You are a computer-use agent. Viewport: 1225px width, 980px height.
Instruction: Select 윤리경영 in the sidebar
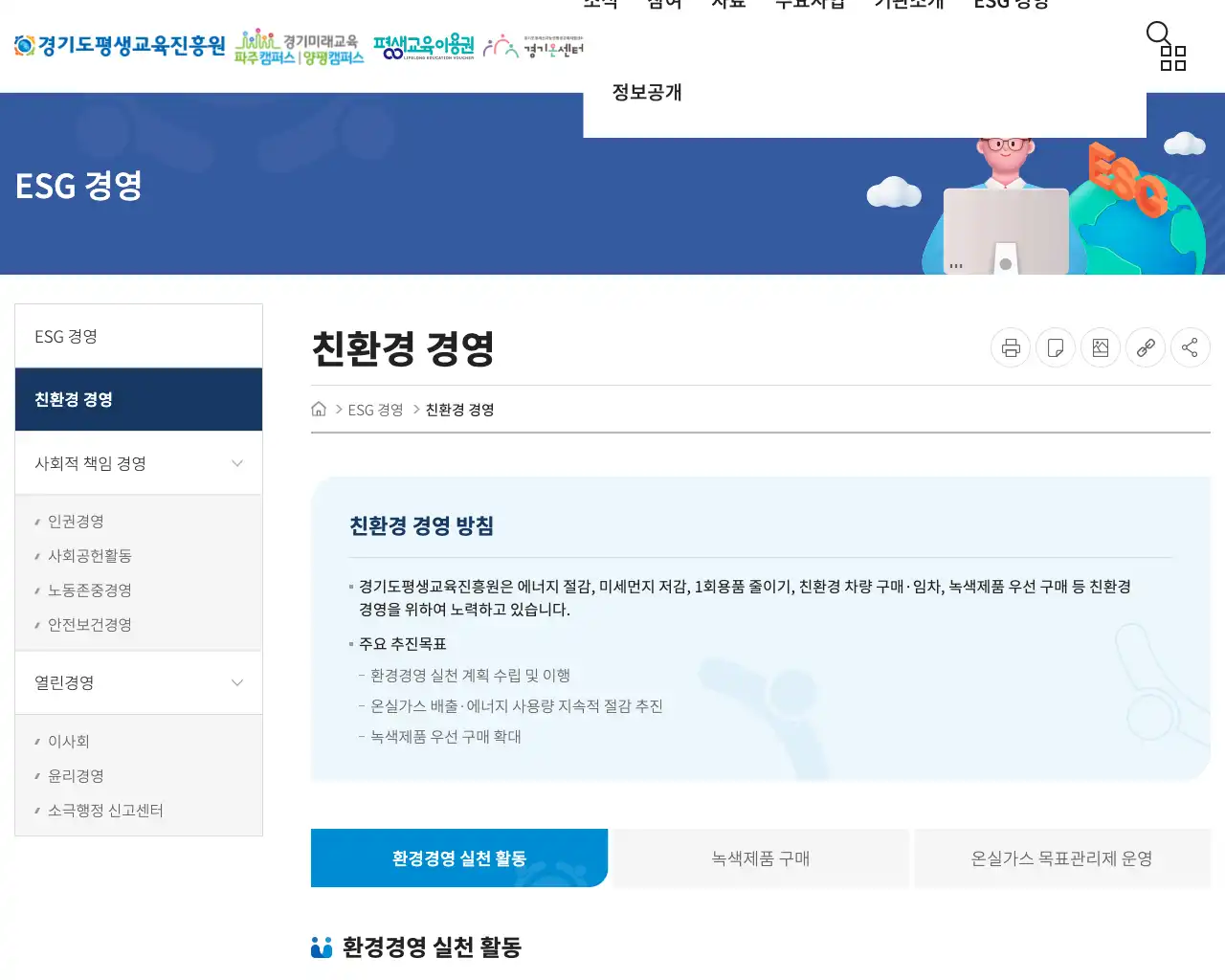76,775
